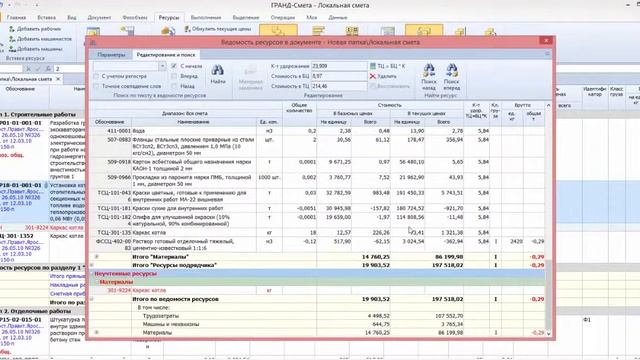The width and height of the screenshot is (640, 360).
Task: Open the Операции ribbon tab
Action: [x=282, y=18]
